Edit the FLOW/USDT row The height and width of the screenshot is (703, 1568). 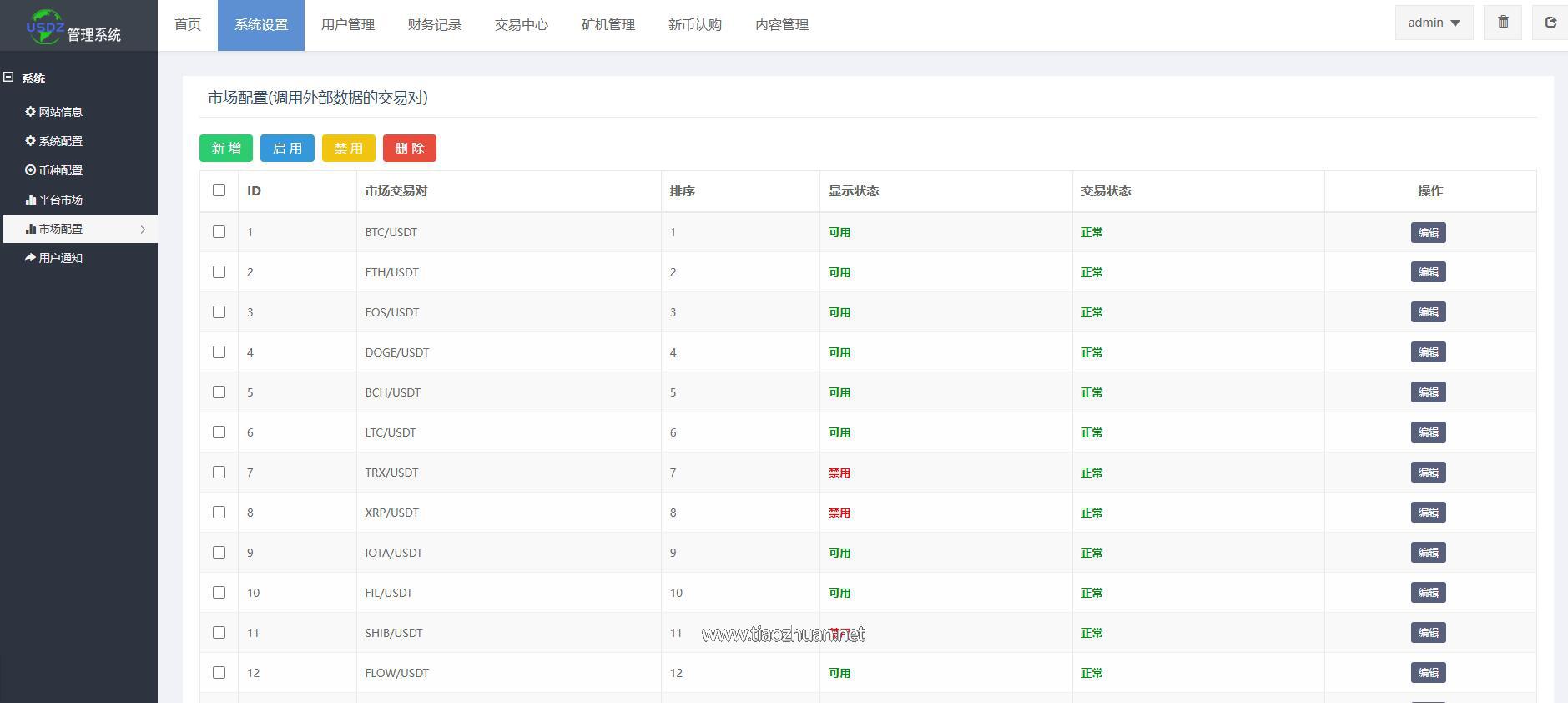coord(1428,673)
